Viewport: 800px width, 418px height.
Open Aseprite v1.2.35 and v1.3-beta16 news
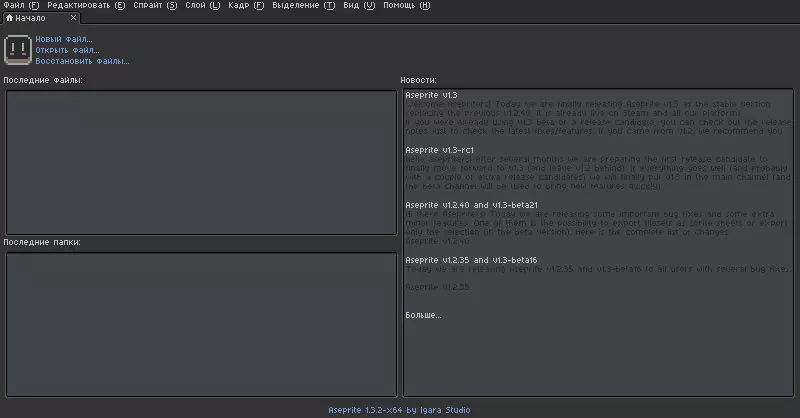pyautogui.click(x=471, y=260)
